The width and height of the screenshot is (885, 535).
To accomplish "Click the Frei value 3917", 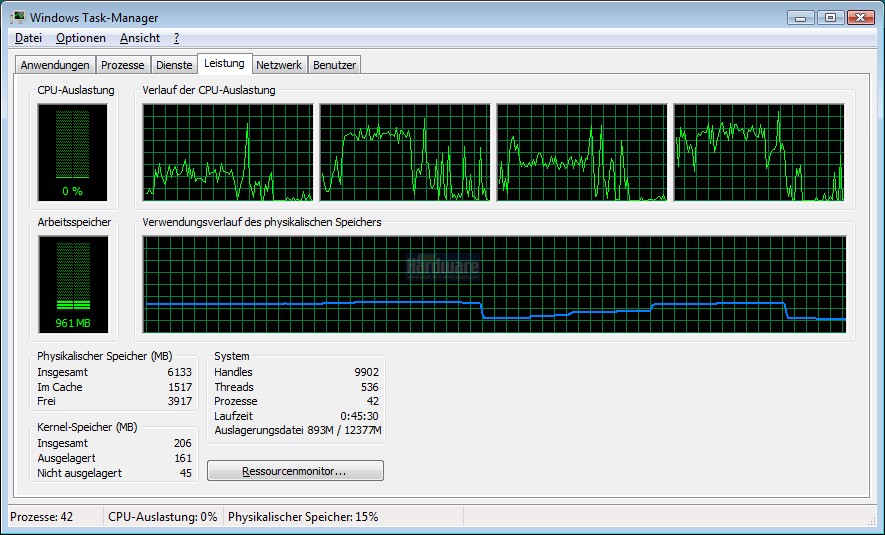I will tap(179, 401).
